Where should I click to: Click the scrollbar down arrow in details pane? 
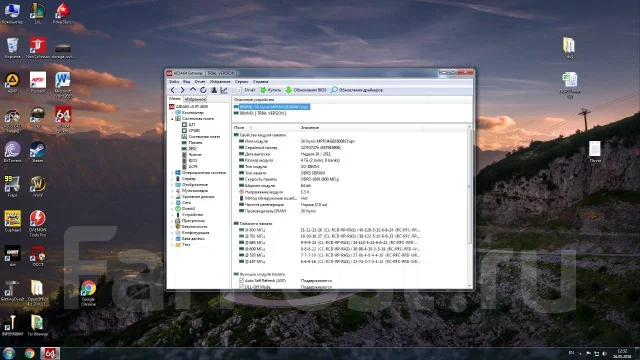(469, 286)
